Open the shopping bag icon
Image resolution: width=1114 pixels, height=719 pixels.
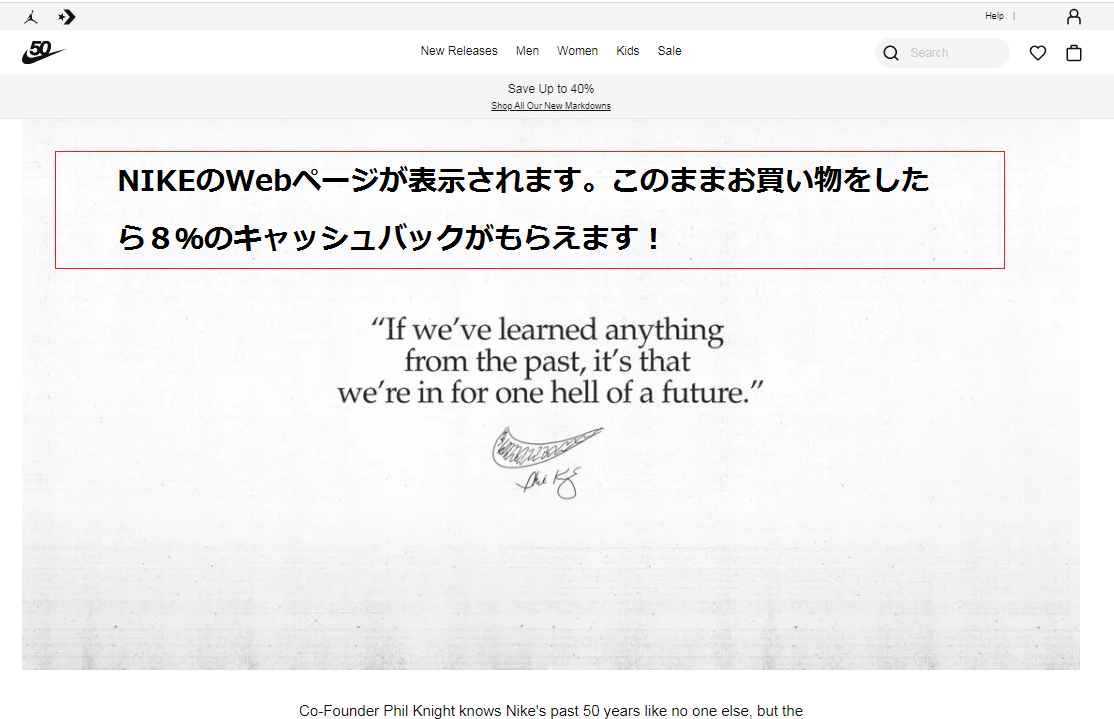[1074, 53]
